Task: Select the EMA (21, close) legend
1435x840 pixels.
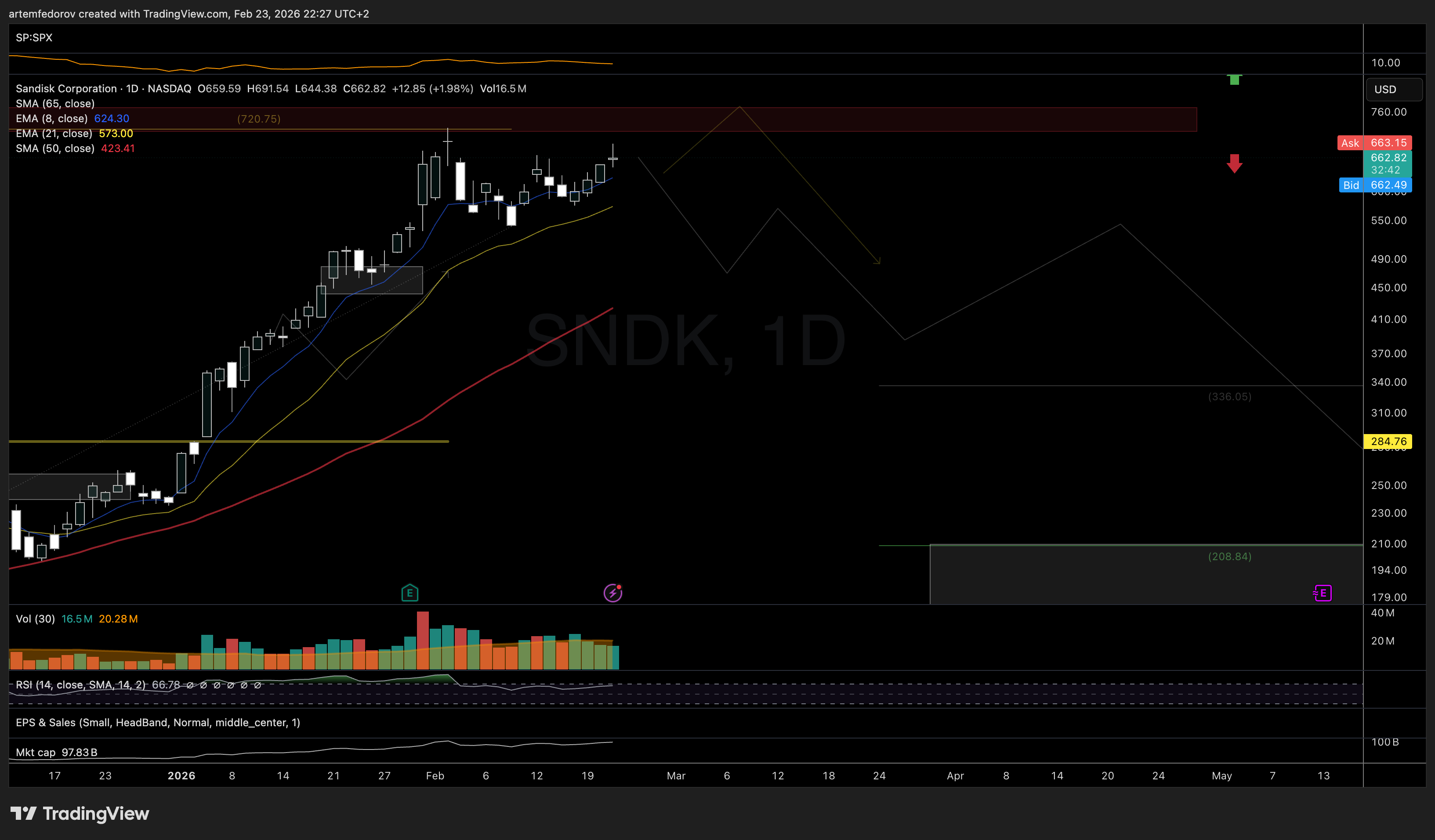Action: pos(74,133)
